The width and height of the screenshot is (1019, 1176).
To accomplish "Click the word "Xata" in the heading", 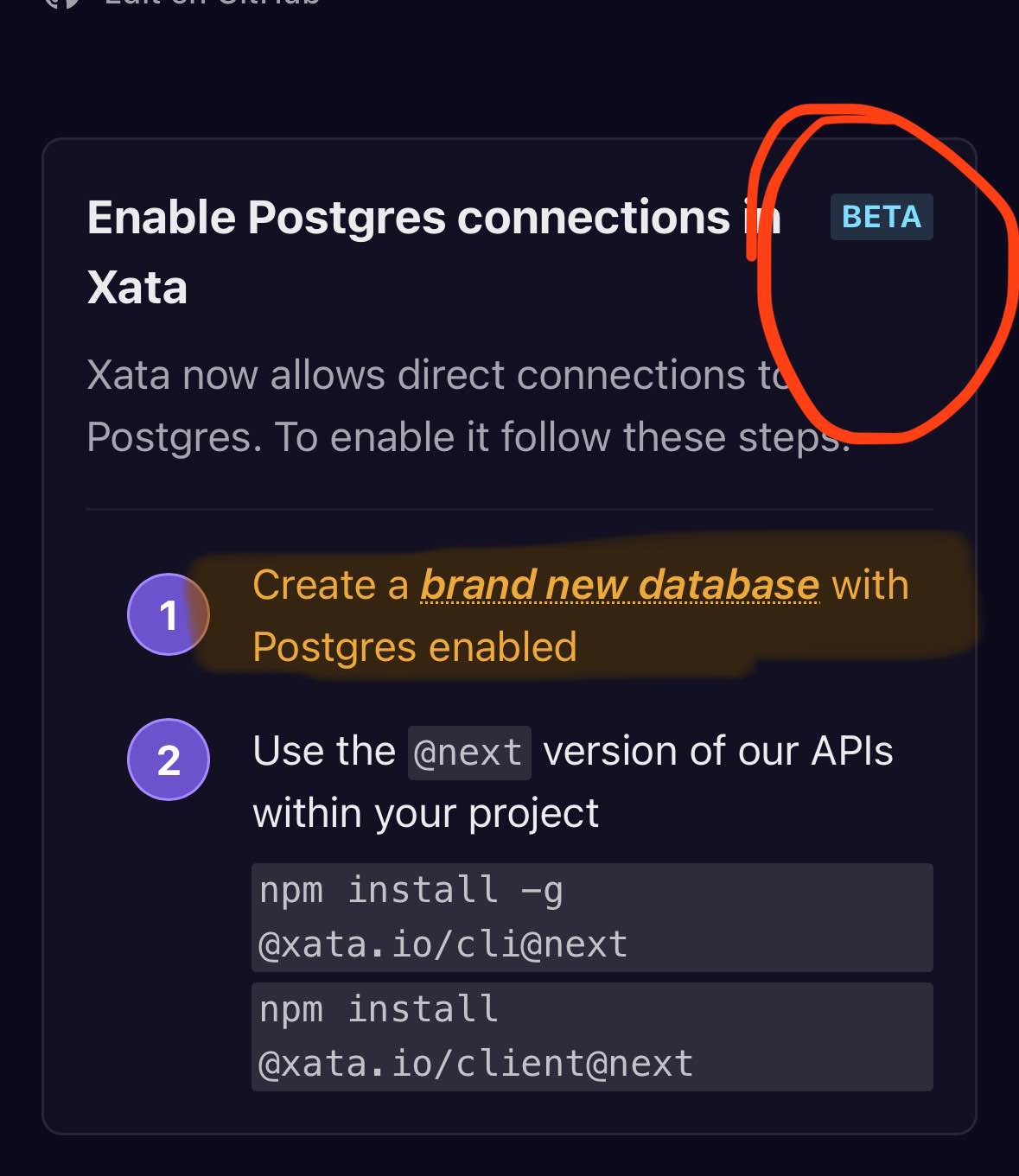I will click(x=137, y=288).
